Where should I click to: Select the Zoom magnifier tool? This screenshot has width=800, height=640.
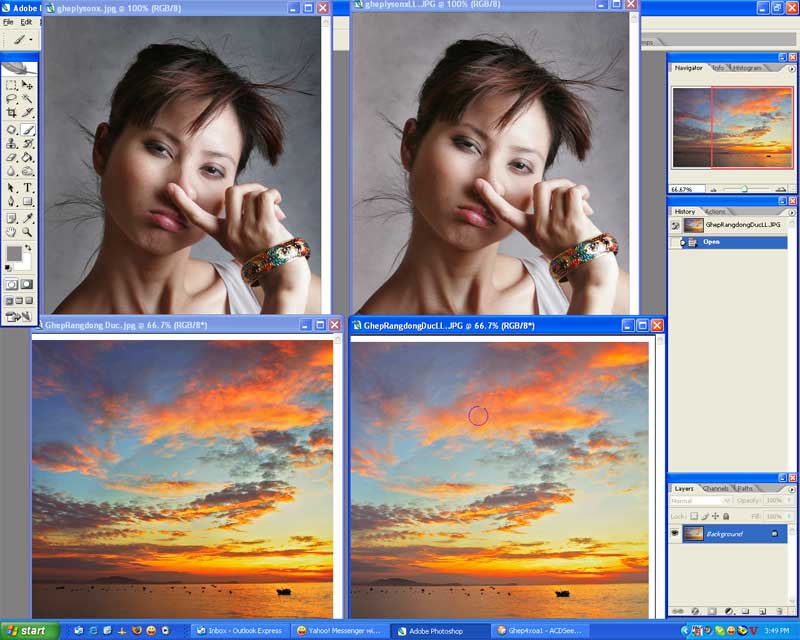pos(28,231)
